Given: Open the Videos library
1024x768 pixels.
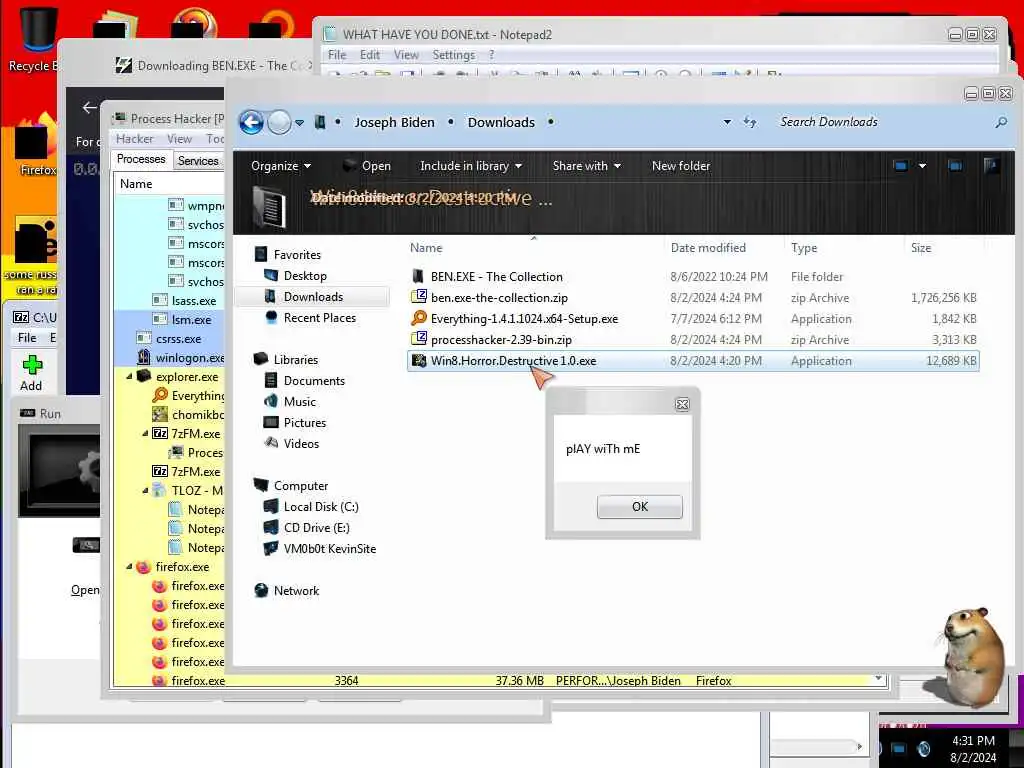Looking at the screenshot, I should pos(301,443).
